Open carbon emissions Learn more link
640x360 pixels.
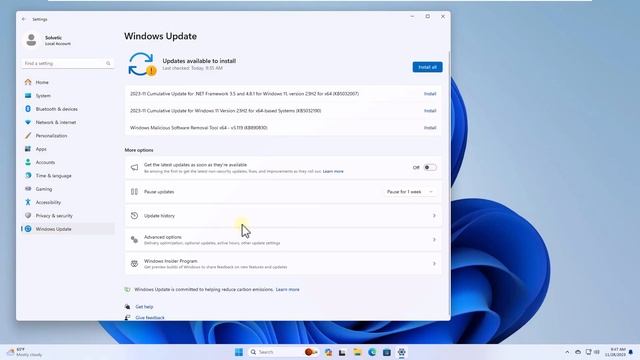click(287, 289)
